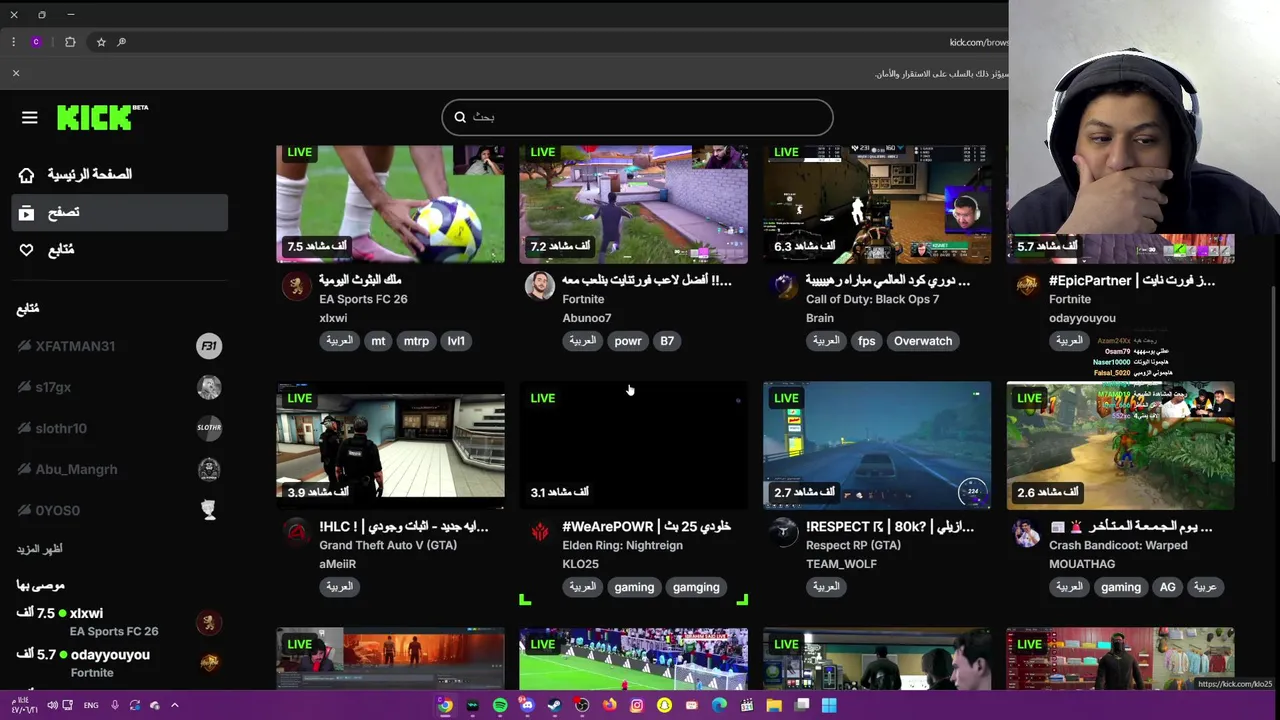Open Instagram from the taskbar

636,706
